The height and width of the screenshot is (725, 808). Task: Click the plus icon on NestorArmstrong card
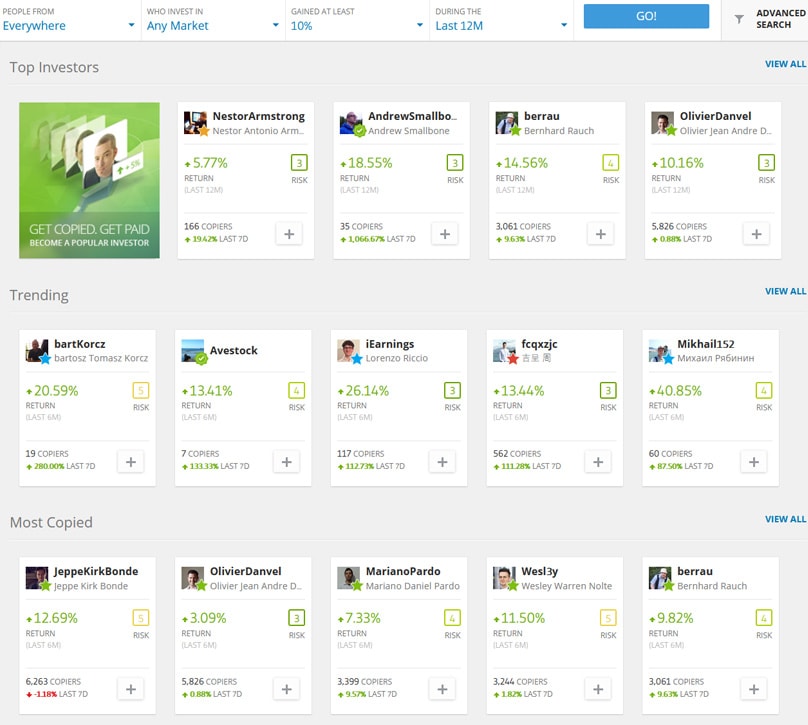pyautogui.click(x=289, y=234)
